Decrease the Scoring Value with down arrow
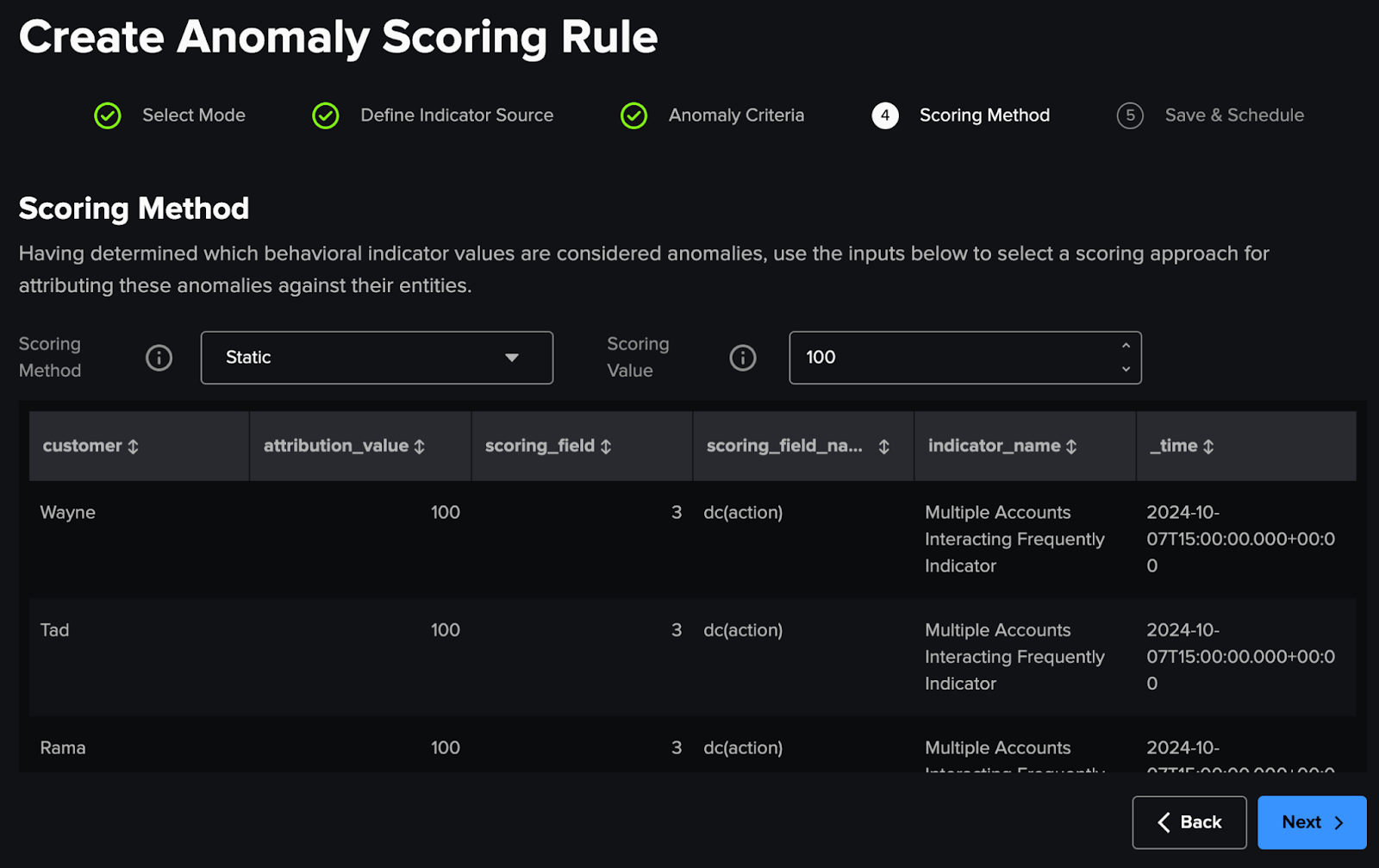This screenshot has height=868, width=1379. [x=1126, y=369]
